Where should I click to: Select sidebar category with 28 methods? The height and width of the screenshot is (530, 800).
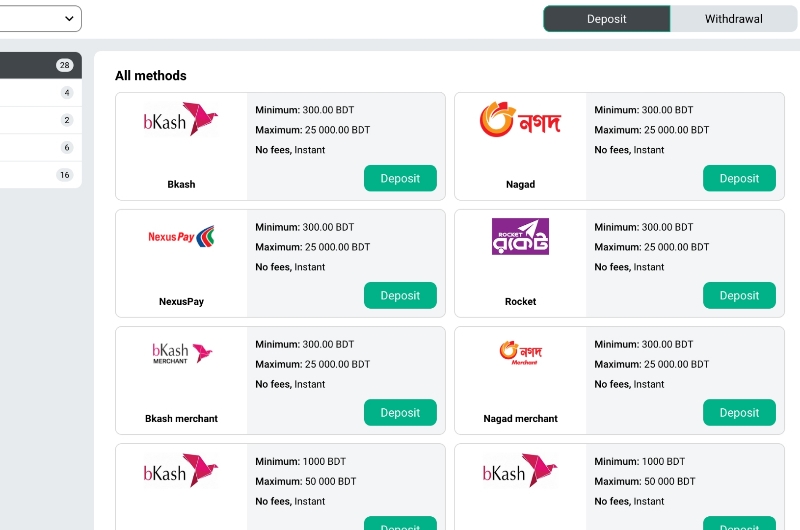41,65
